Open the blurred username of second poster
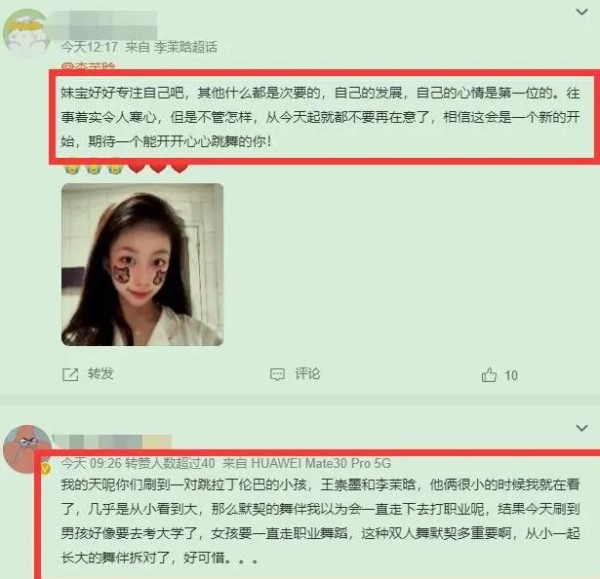This screenshot has height=579, width=600. (112, 441)
